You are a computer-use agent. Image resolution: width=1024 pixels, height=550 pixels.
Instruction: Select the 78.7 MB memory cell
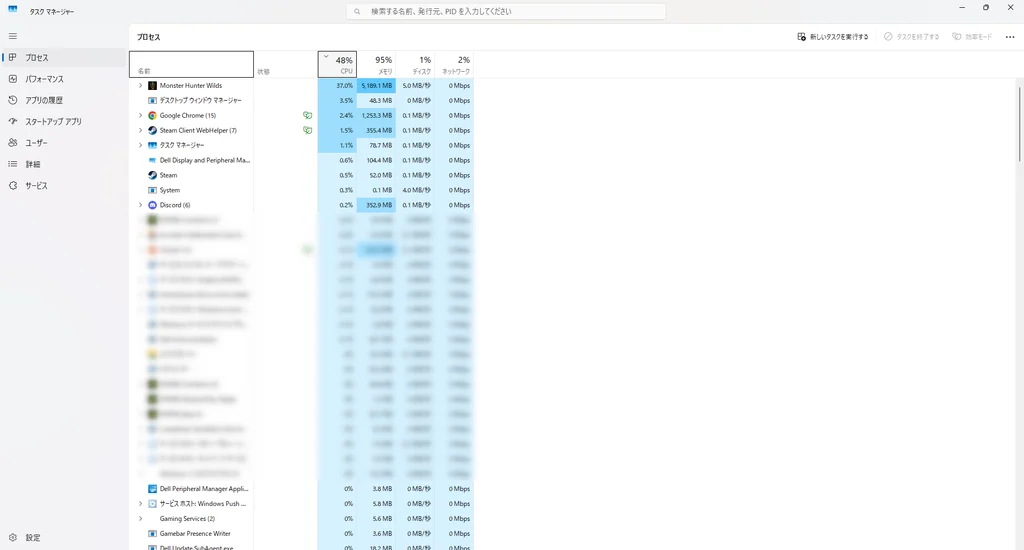[x=376, y=145]
